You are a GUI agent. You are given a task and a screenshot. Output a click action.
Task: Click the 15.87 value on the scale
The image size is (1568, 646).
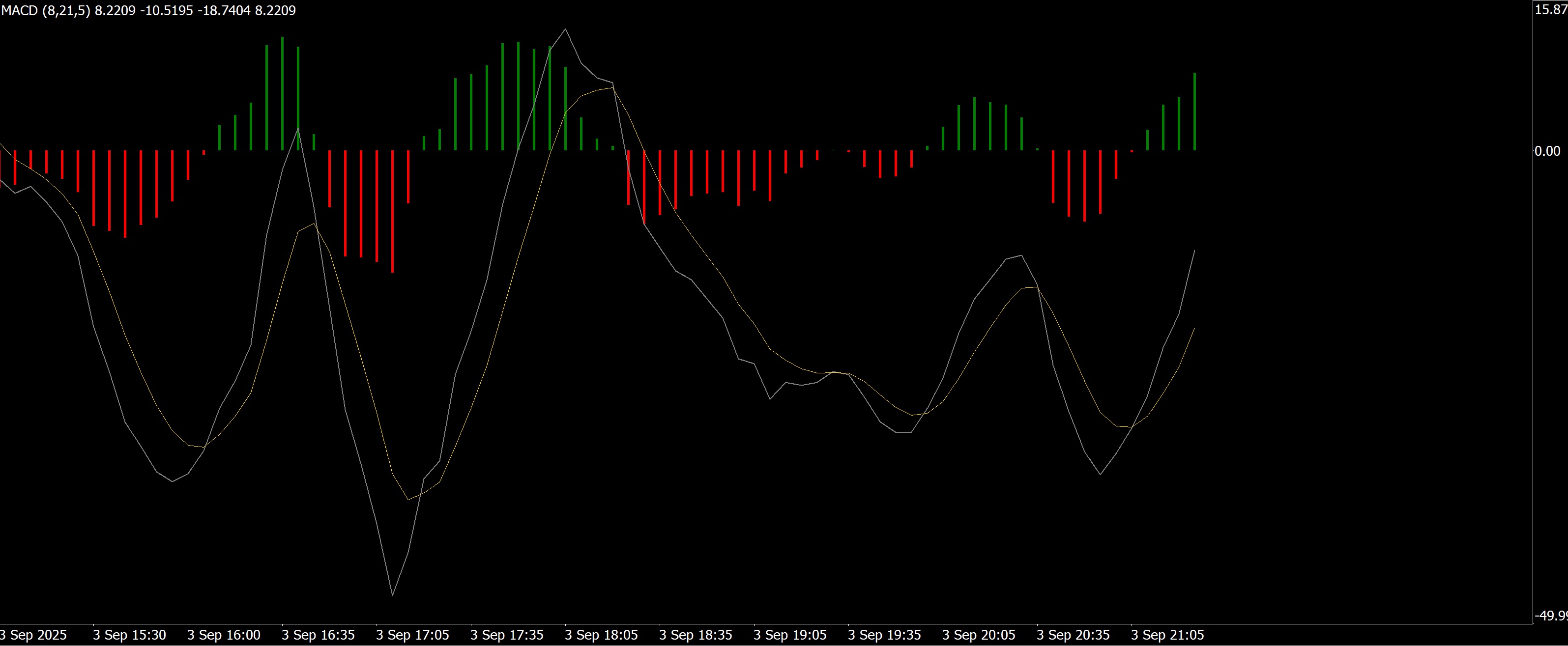click(1551, 10)
